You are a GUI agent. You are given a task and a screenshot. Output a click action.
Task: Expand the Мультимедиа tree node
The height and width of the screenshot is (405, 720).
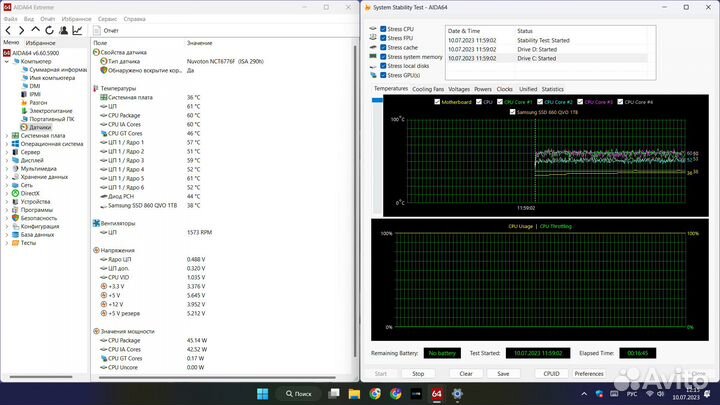click(7, 169)
